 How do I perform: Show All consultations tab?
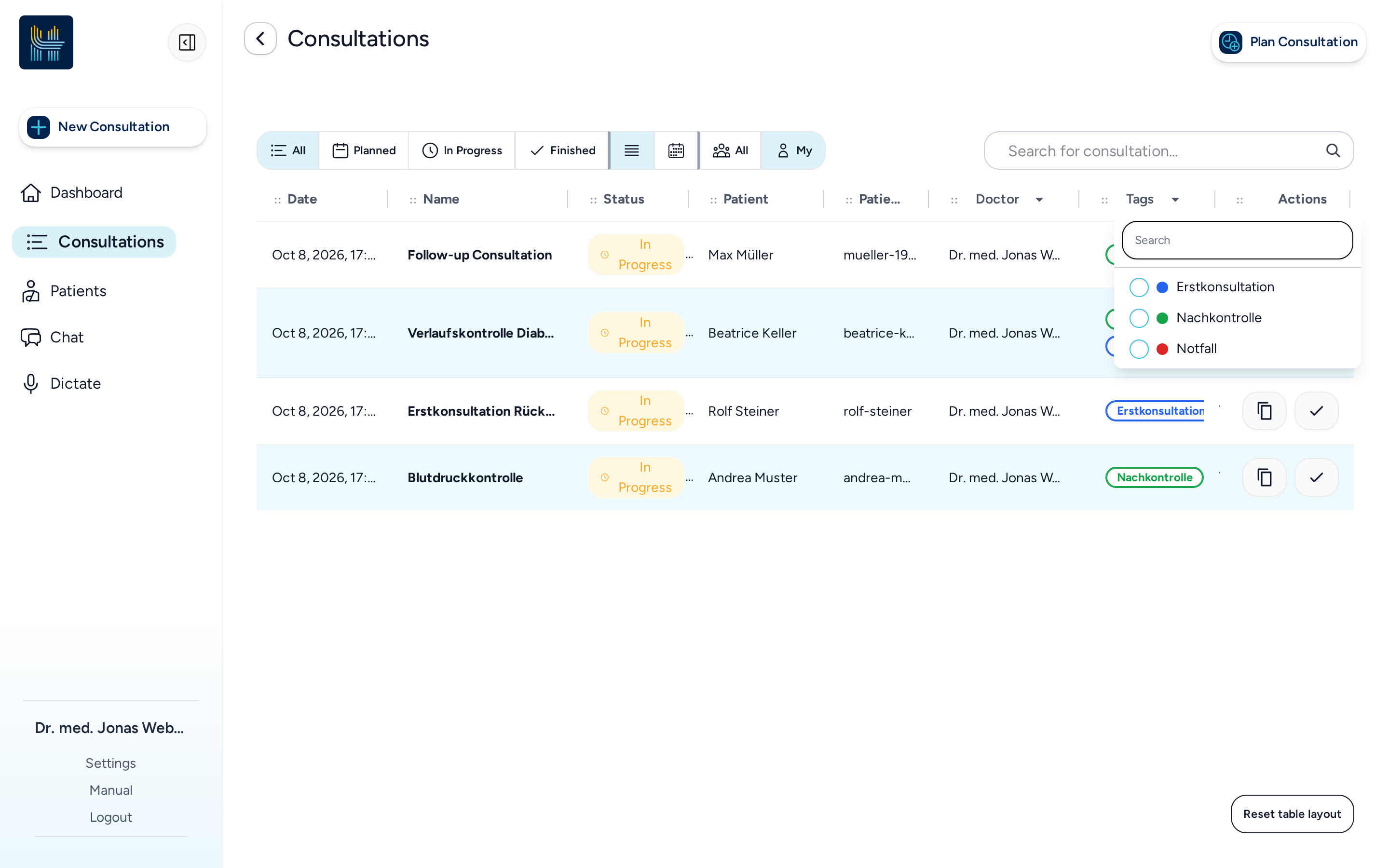tap(288, 150)
